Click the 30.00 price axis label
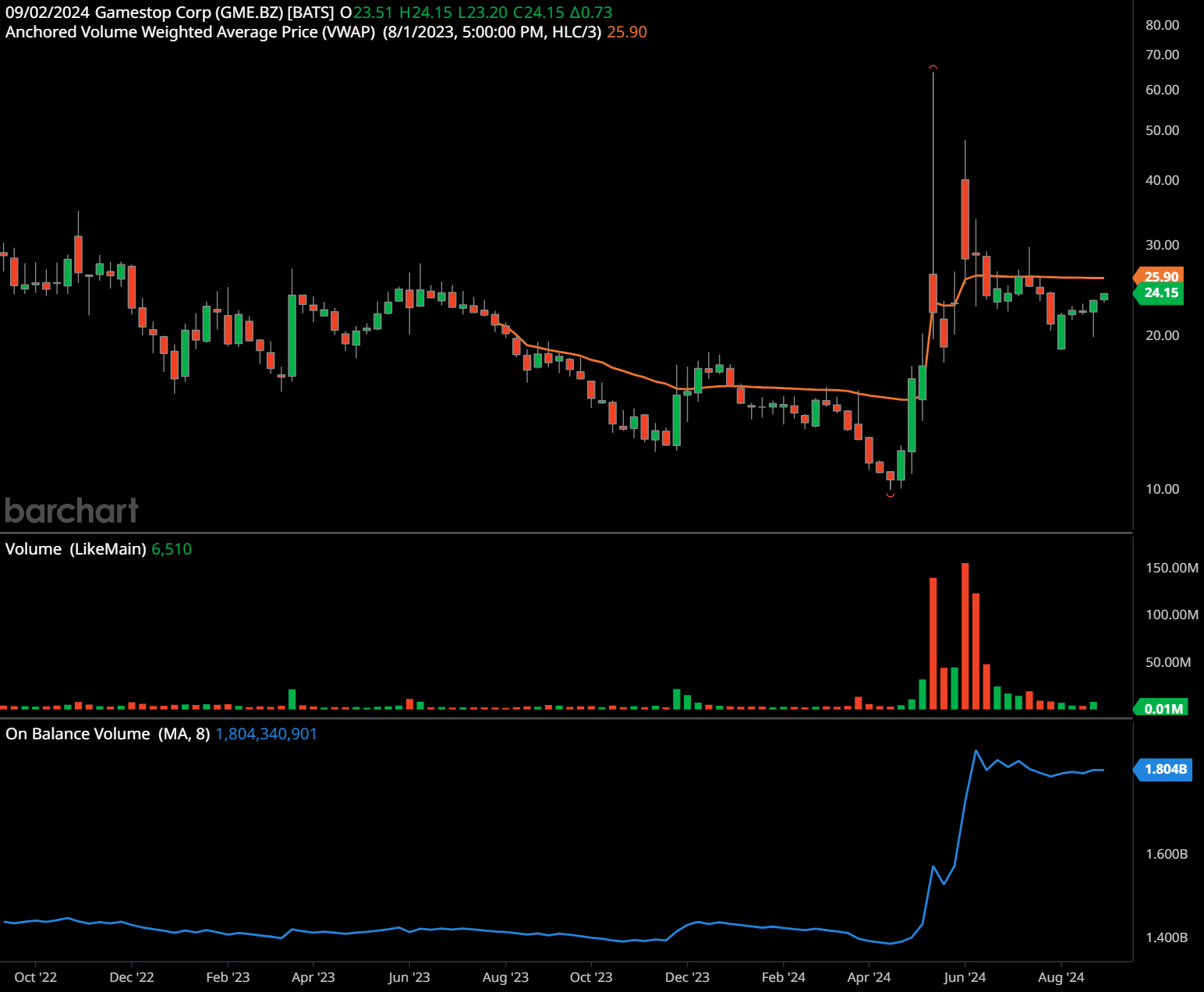 click(1162, 245)
